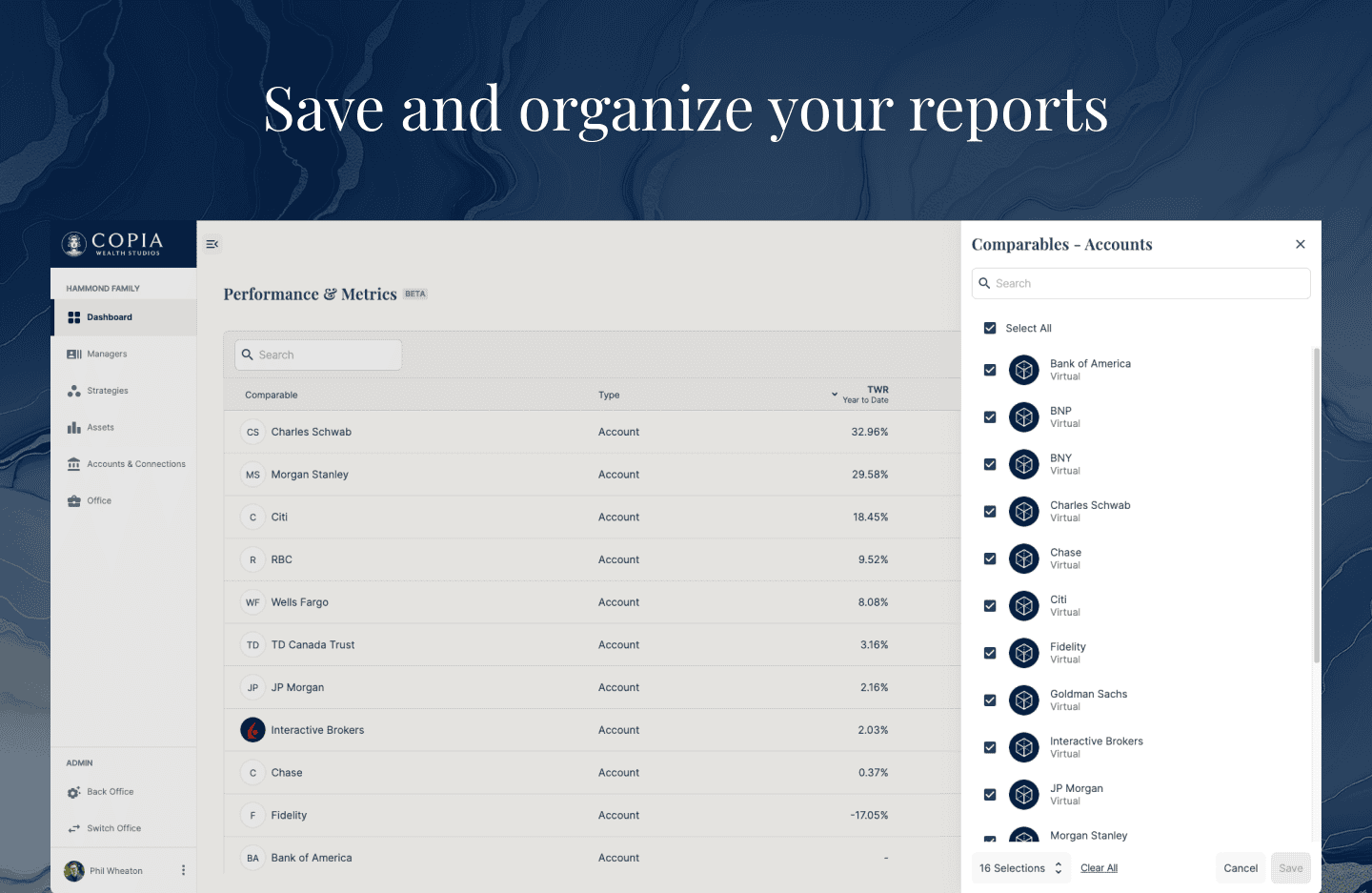Open the Office section
The height and width of the screenshot is (893, 1372).
pos(124,500)
